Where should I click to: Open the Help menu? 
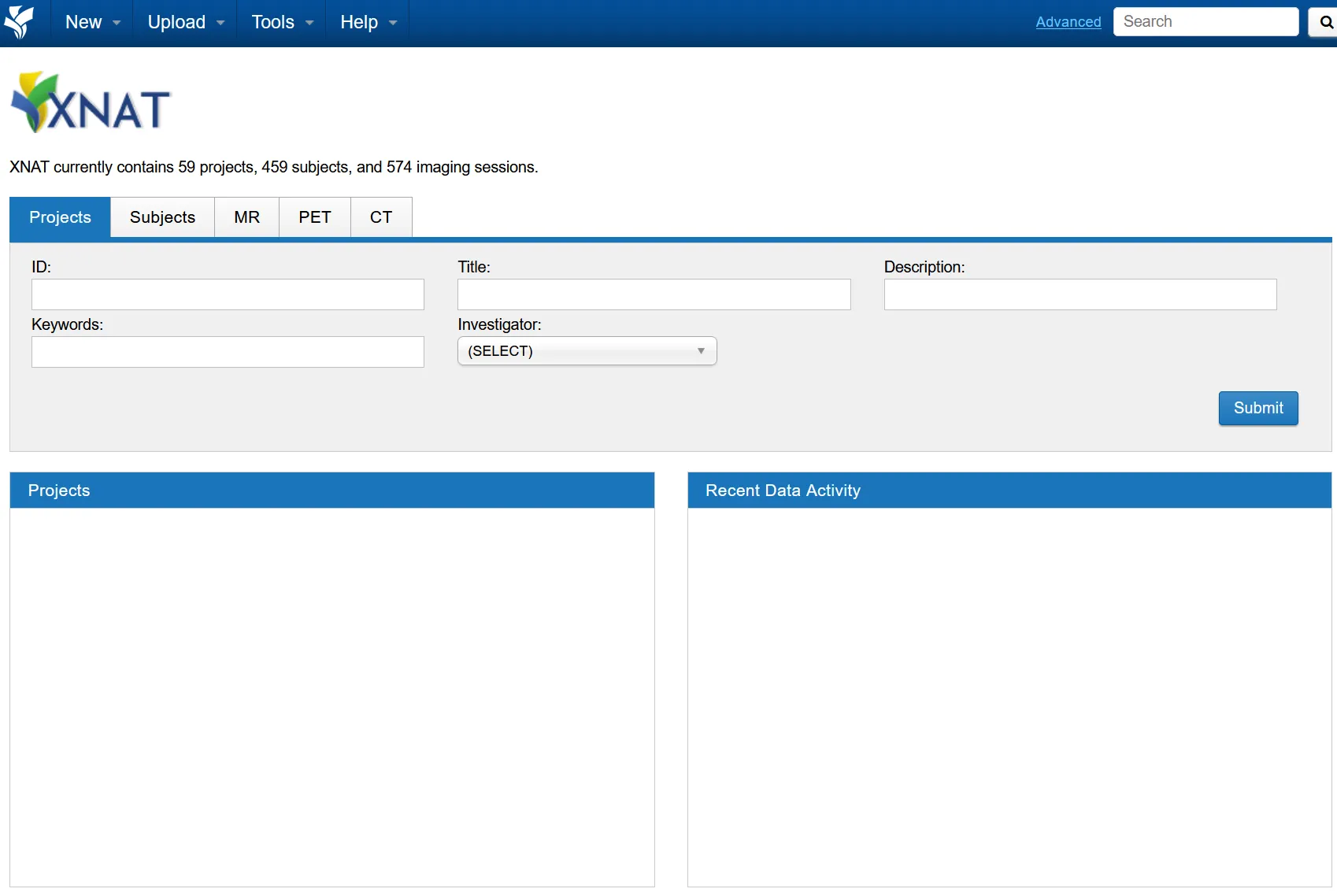click(x=369, y=22)
